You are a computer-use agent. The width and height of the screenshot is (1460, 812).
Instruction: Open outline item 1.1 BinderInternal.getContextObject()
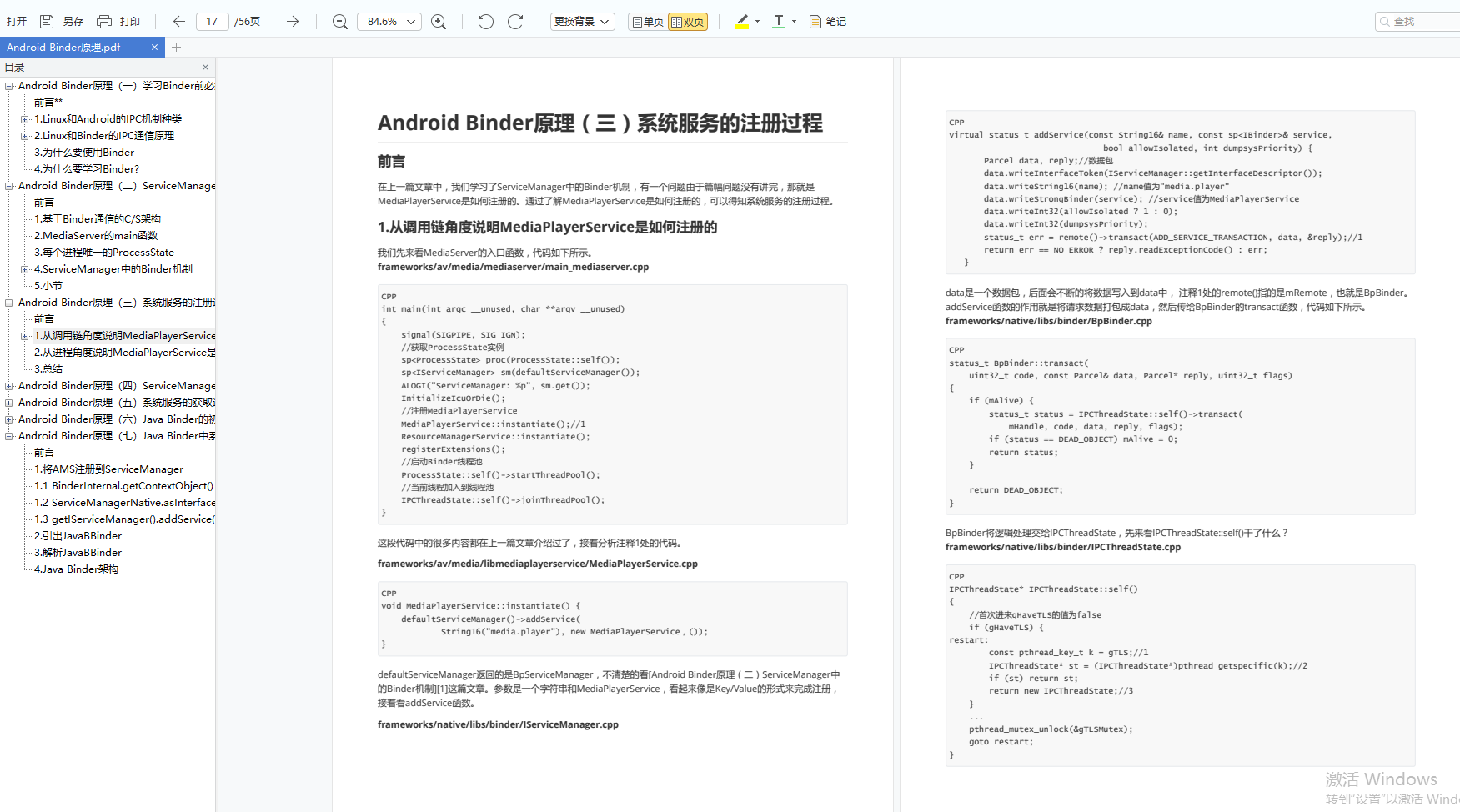[123, 486]
